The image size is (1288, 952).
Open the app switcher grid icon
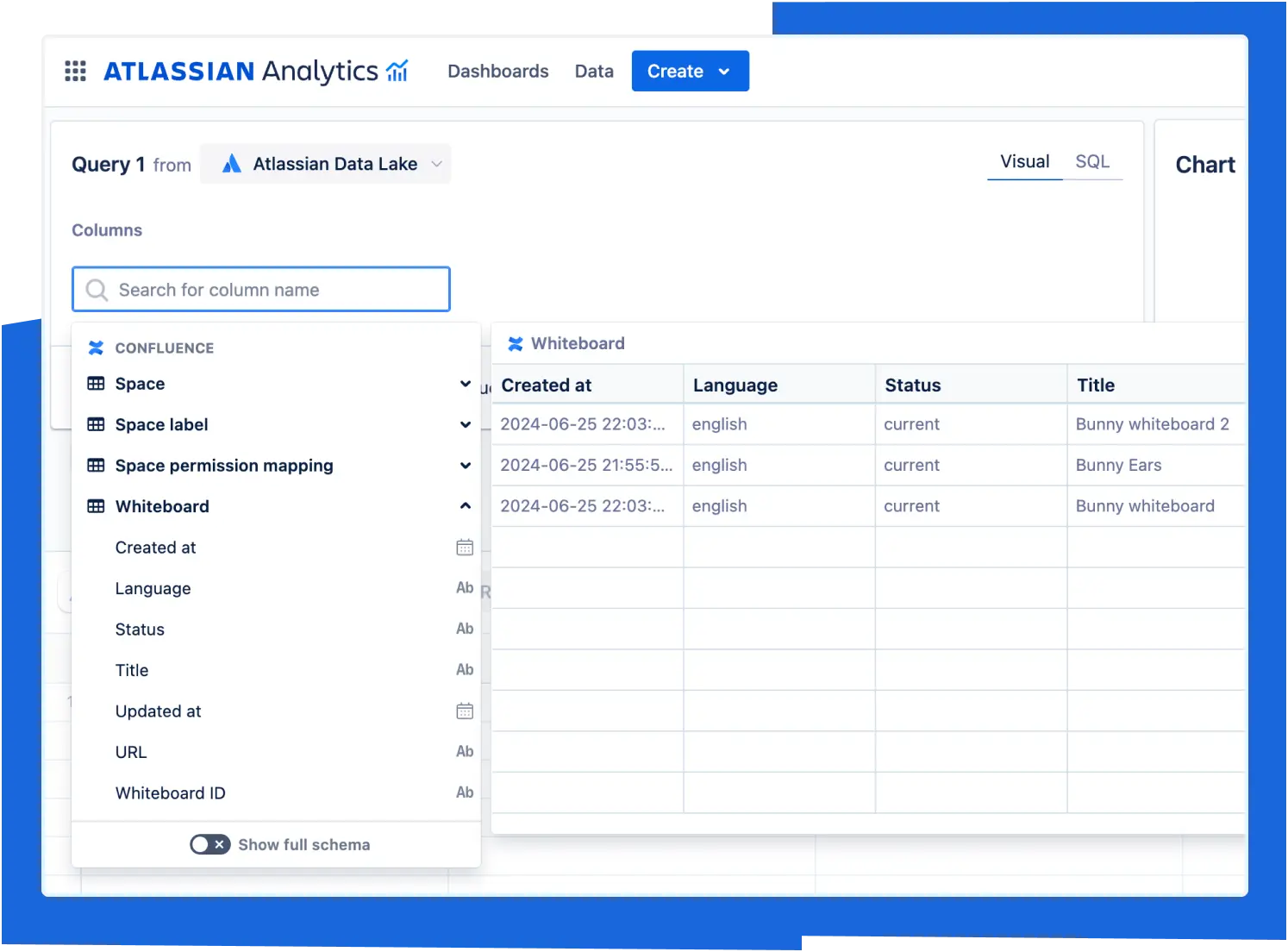75,71
